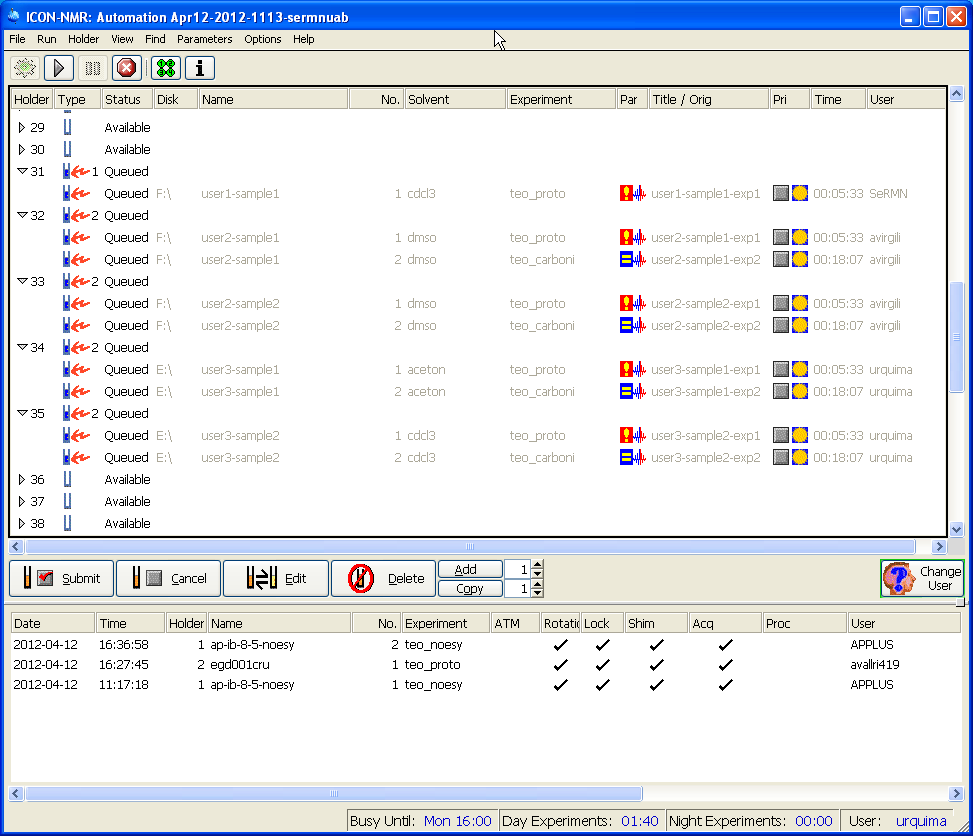973x836 pixels.
Task: Click the Submit button
Action: 60,579
